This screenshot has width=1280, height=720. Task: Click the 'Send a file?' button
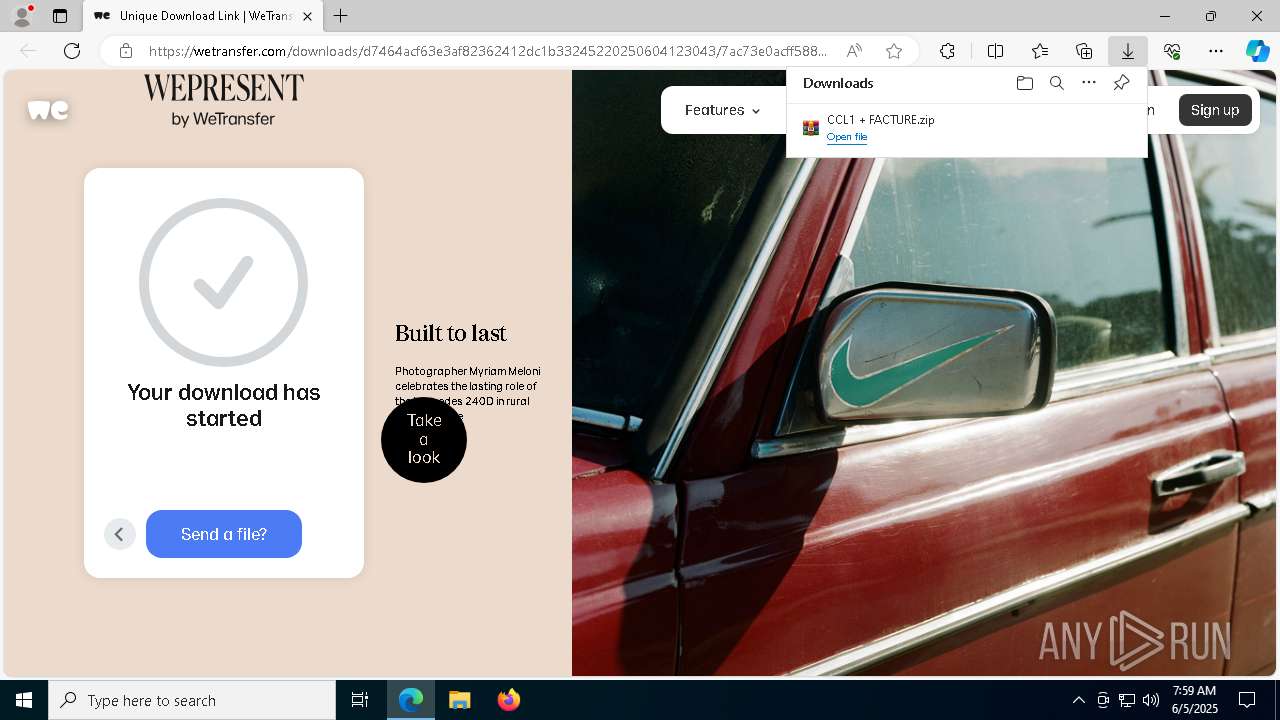click(224, 534)
